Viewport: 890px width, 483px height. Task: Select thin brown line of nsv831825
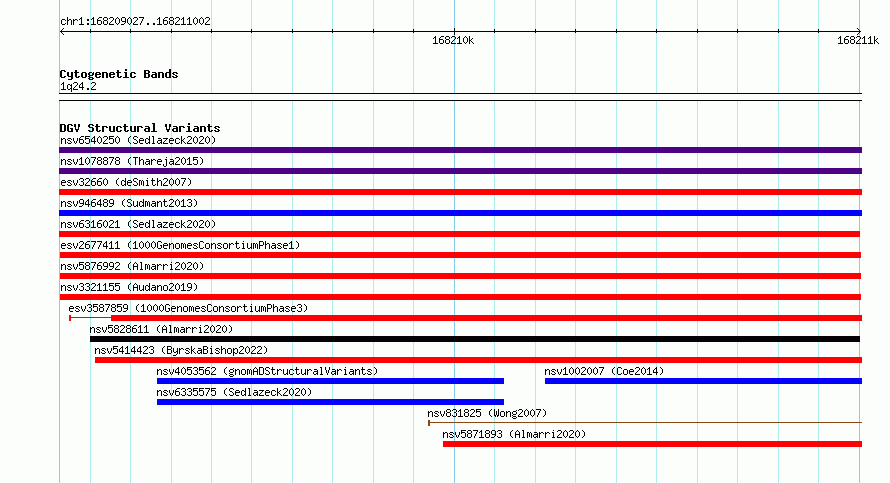point(645,422)
